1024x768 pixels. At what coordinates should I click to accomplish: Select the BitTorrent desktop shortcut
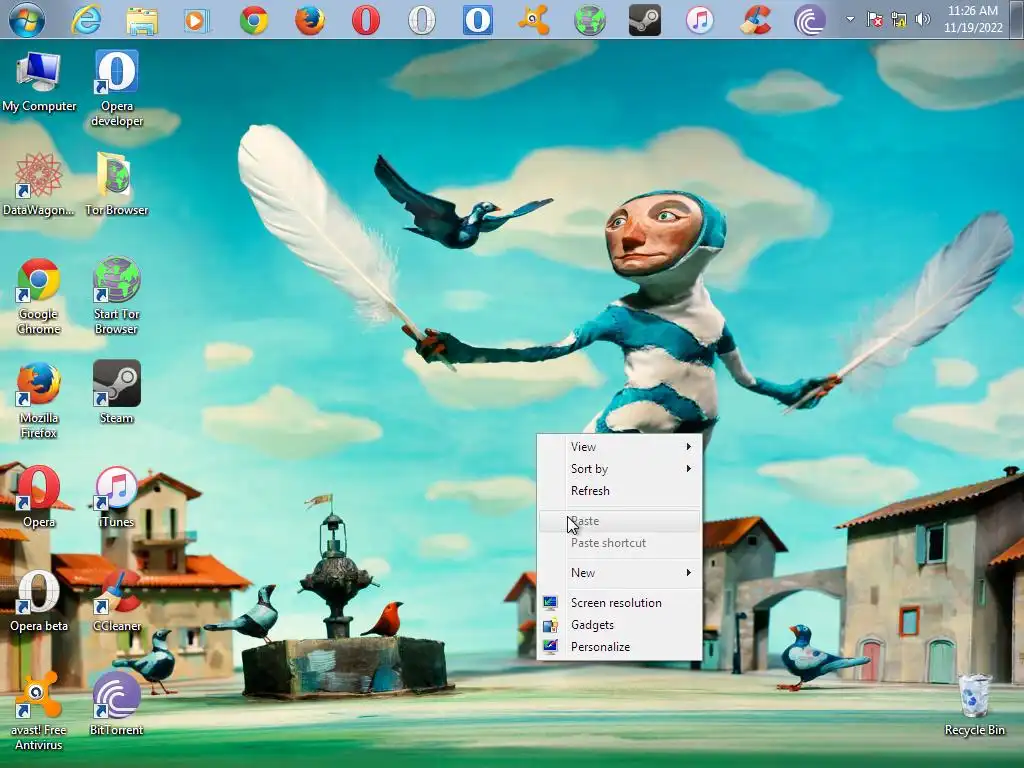coord(116,705)
